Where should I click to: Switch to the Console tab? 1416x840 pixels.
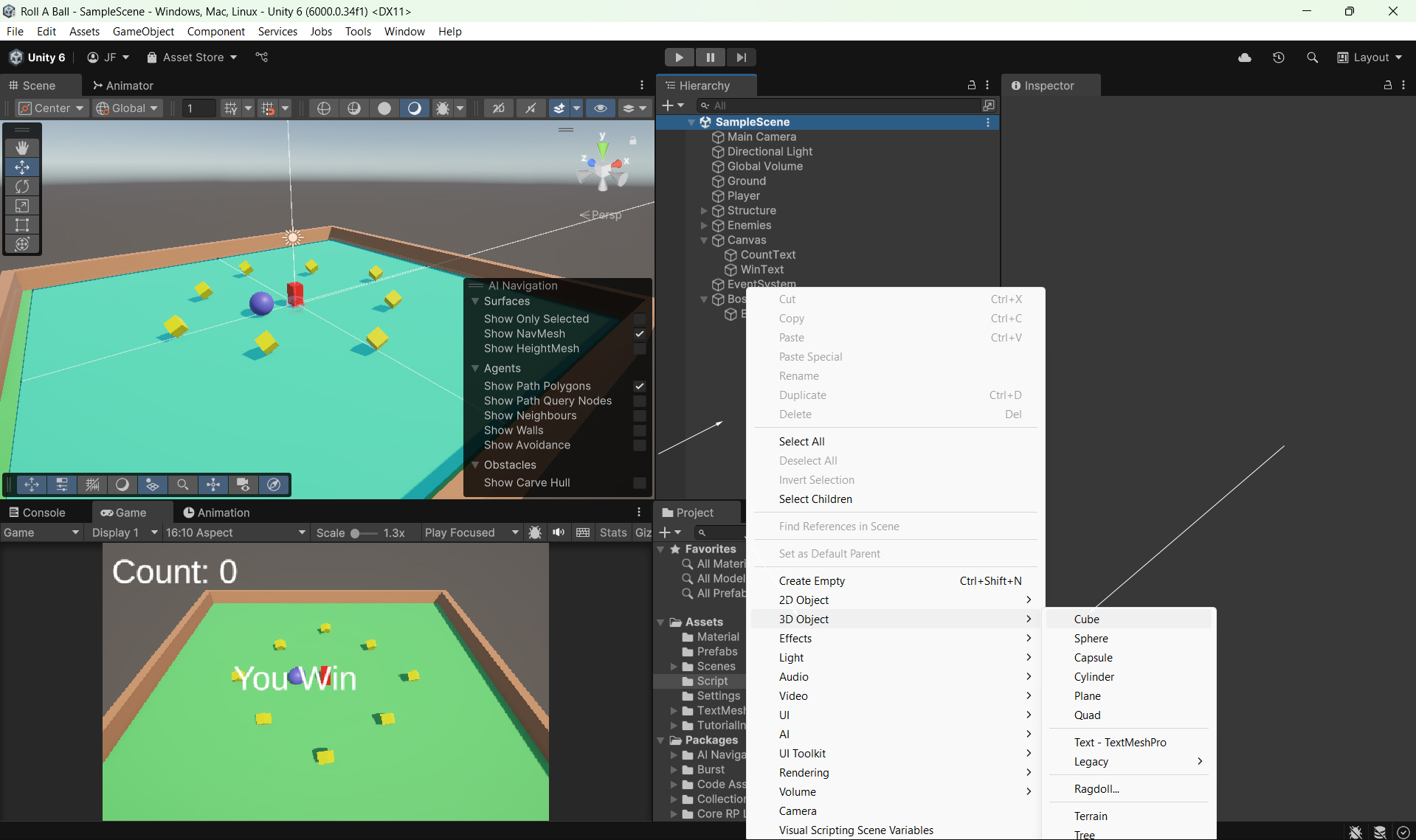[x=37, y=513]
